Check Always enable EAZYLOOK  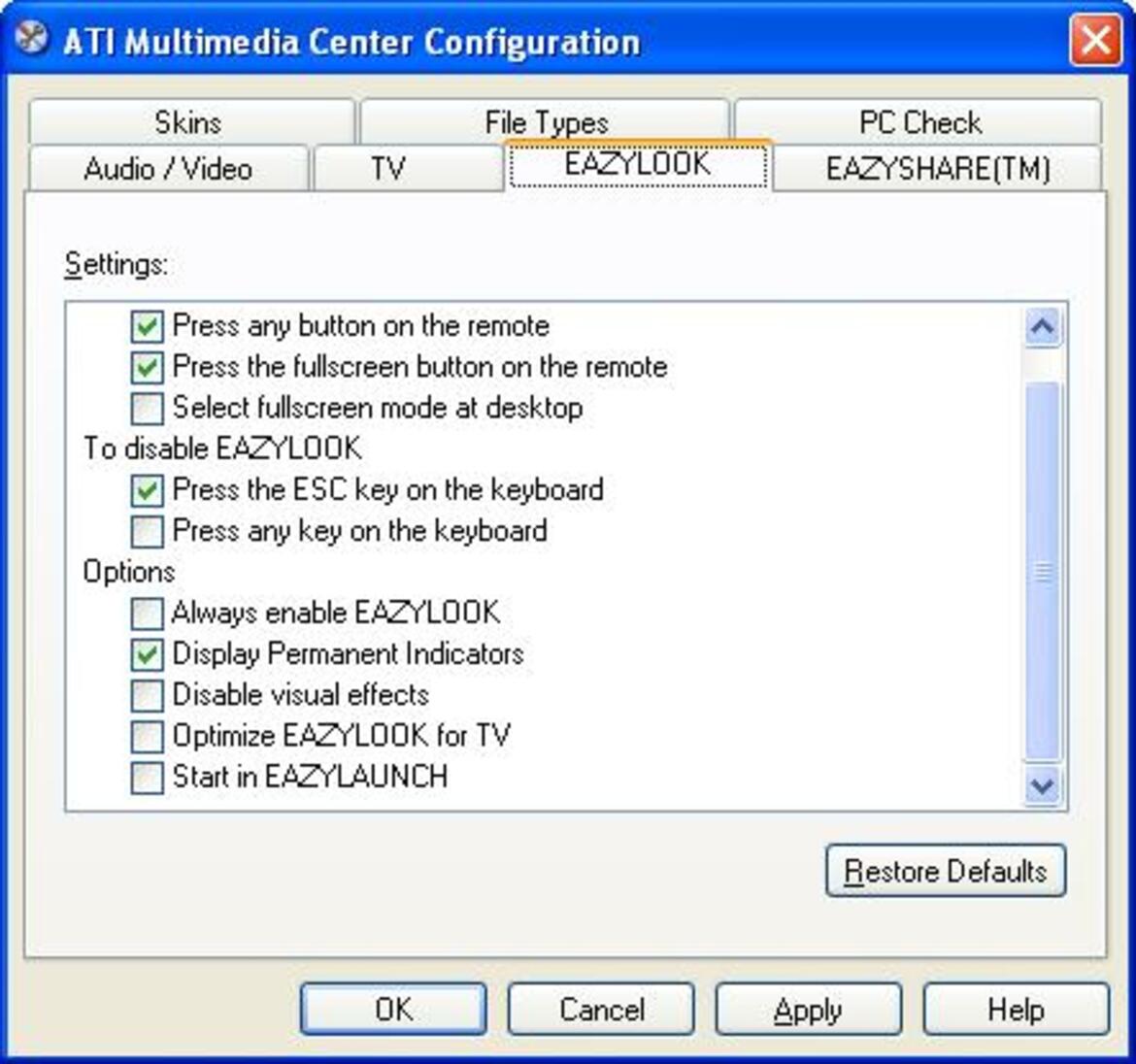(147, 614)
